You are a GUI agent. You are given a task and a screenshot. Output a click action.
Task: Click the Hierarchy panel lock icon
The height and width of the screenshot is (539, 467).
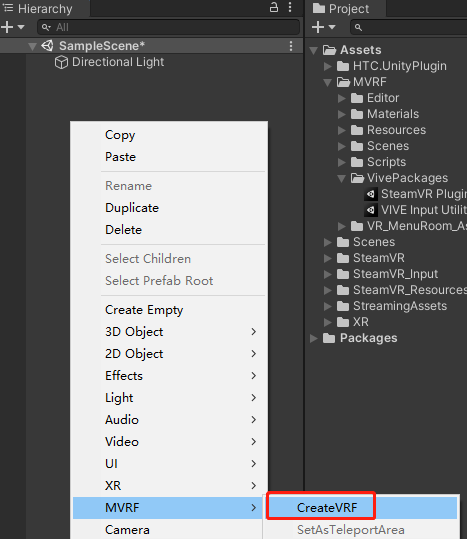click(x=274, y=7)
